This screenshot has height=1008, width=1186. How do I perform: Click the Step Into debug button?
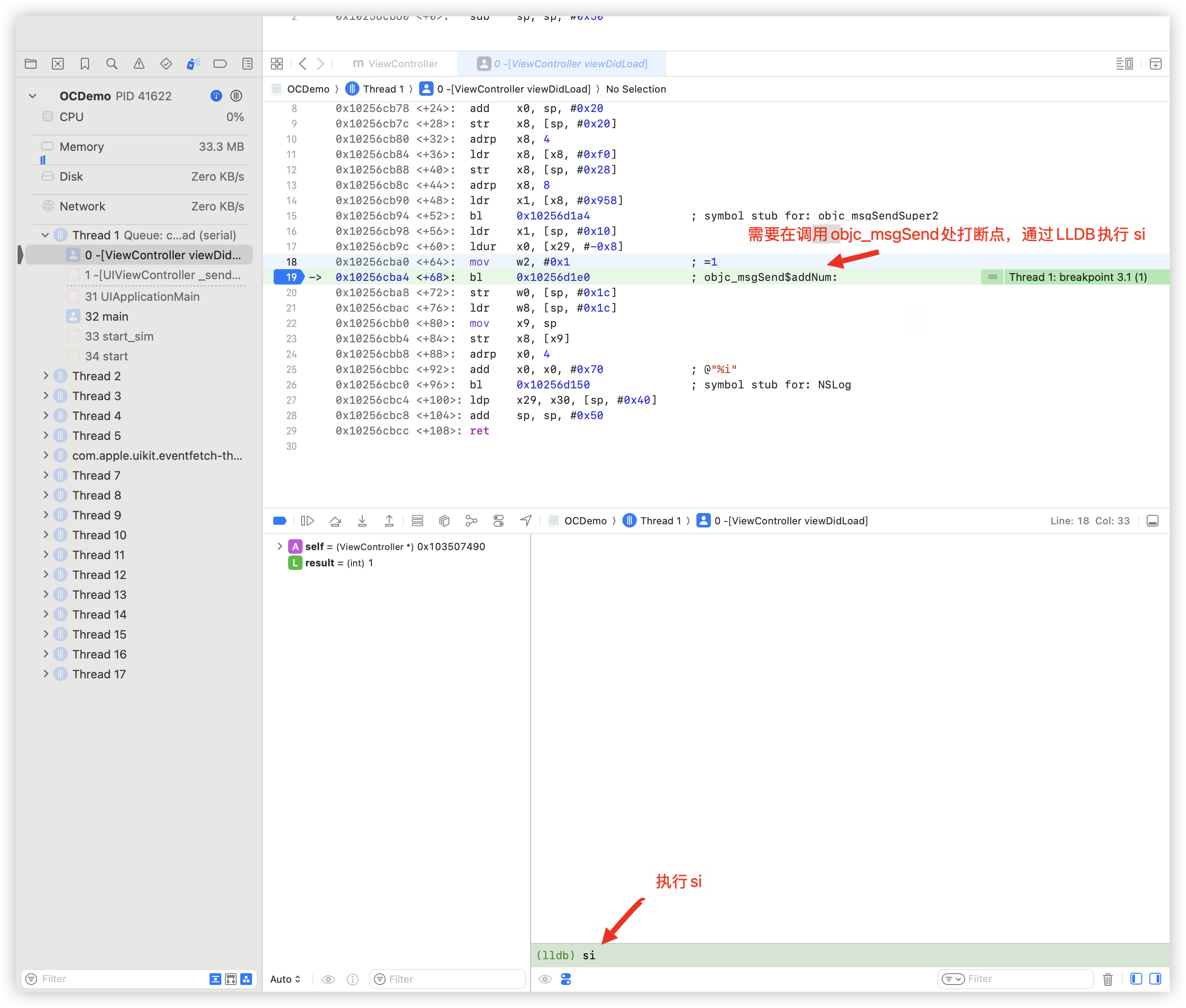pyautogui.click(x=362, y=521)
